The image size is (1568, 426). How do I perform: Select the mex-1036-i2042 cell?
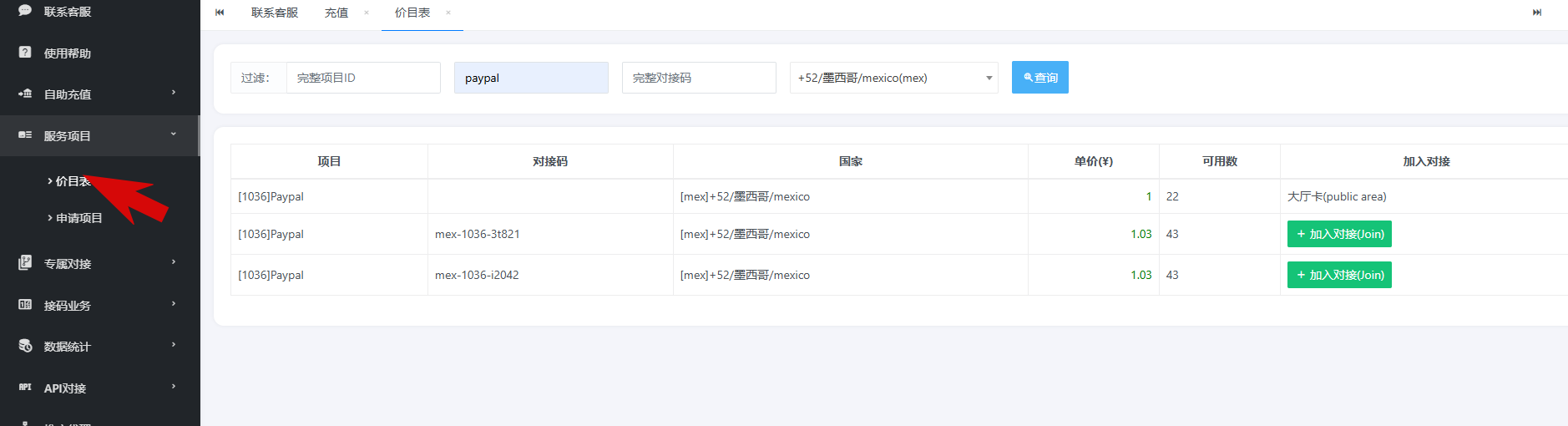550,275
